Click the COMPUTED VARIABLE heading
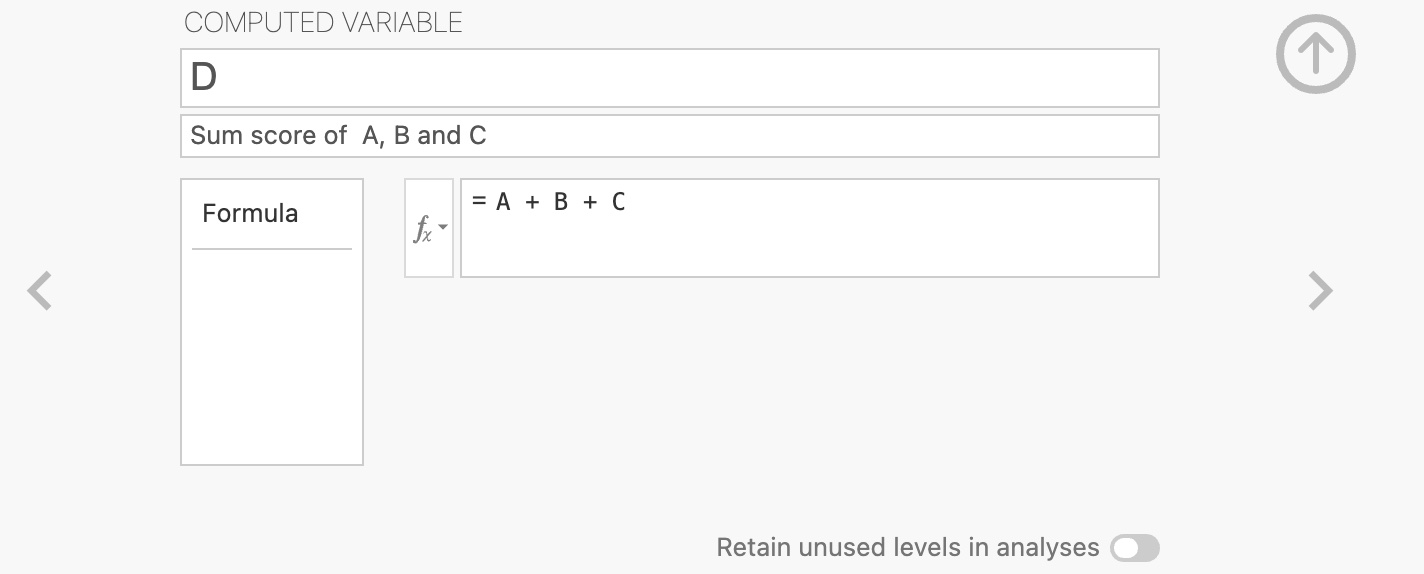Screen dimensions: 1424x574 pos(323,23)
